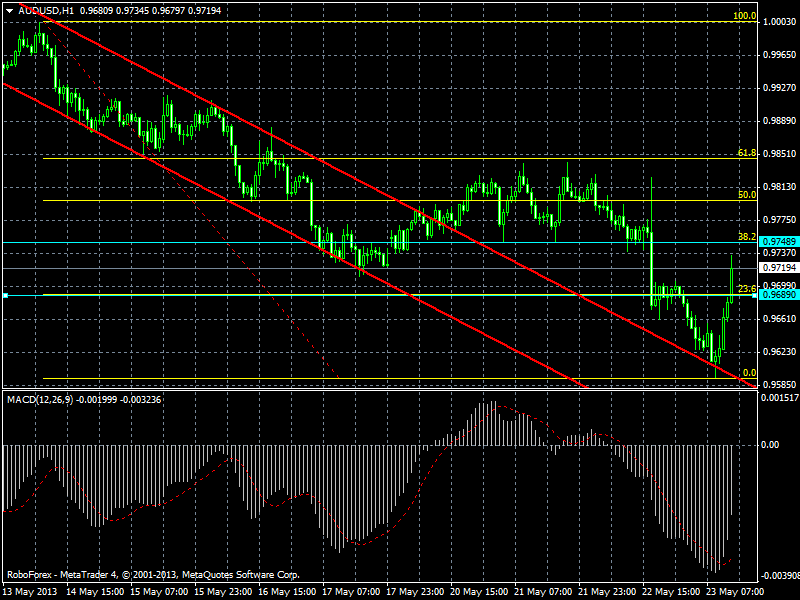Click the MACD scale value 0.001517
800x600 pixels.
coord(780,398)
